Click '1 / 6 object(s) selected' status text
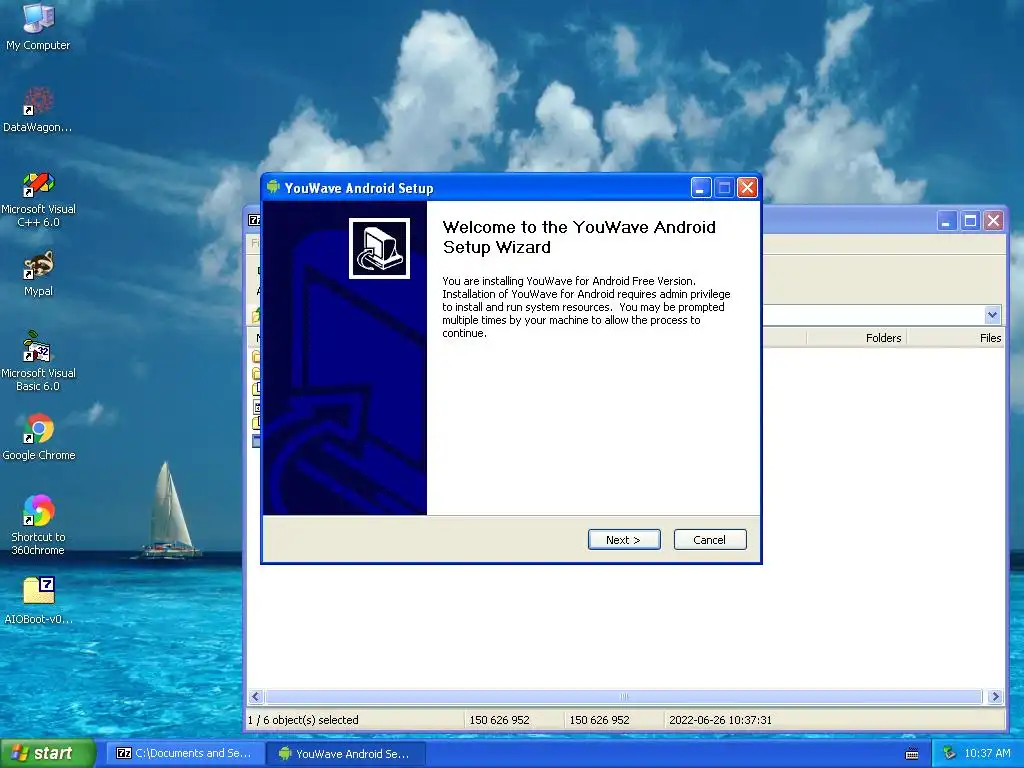The width and height of the screenshot is (1024, 768). 303,720
